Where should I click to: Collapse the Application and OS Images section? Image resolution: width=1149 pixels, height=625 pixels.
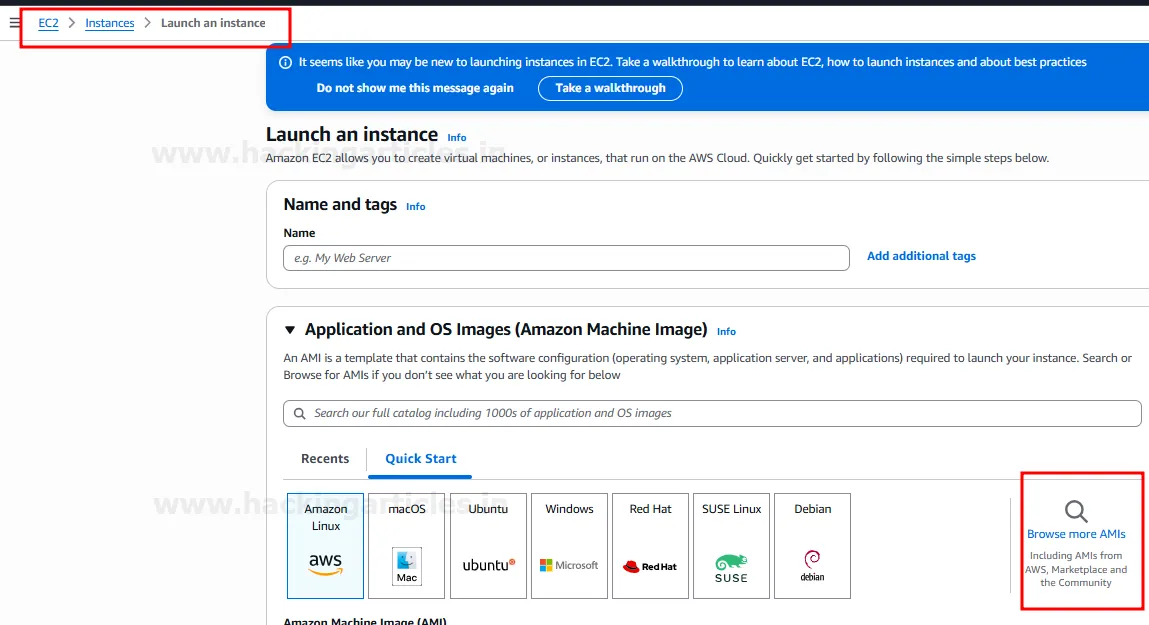click(289, 328)
